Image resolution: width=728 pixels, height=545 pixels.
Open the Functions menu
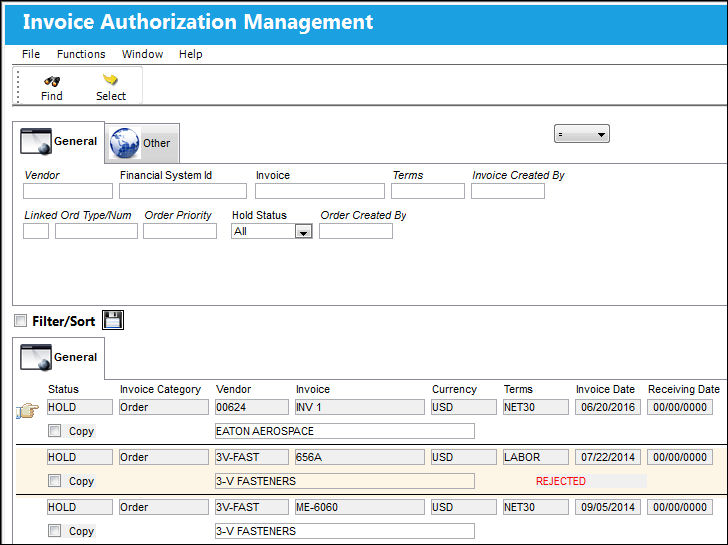pyautogui.click(x=81, y=54)
